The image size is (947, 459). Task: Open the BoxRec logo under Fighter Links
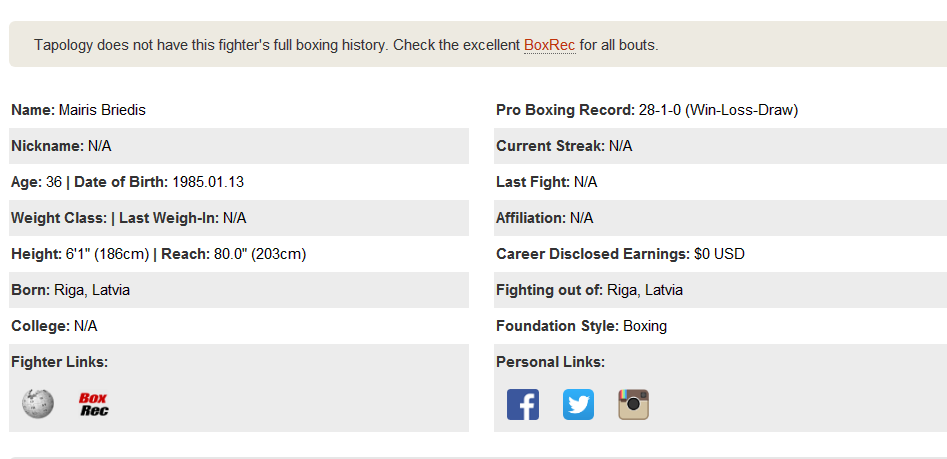pos(94,404)
